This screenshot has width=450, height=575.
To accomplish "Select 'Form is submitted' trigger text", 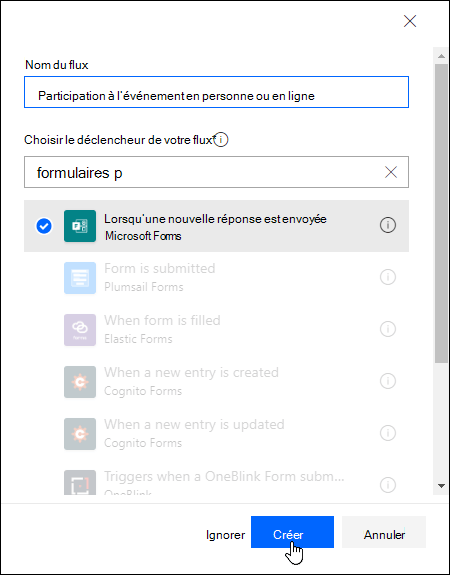I will [160, 268].
